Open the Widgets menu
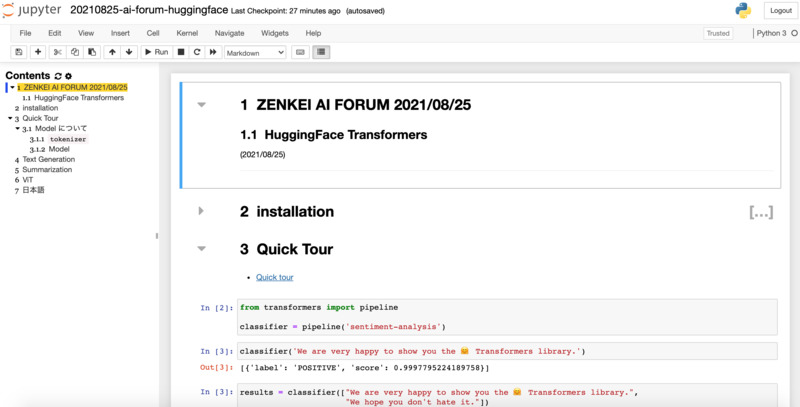800x407 pixels. (274, 33)
